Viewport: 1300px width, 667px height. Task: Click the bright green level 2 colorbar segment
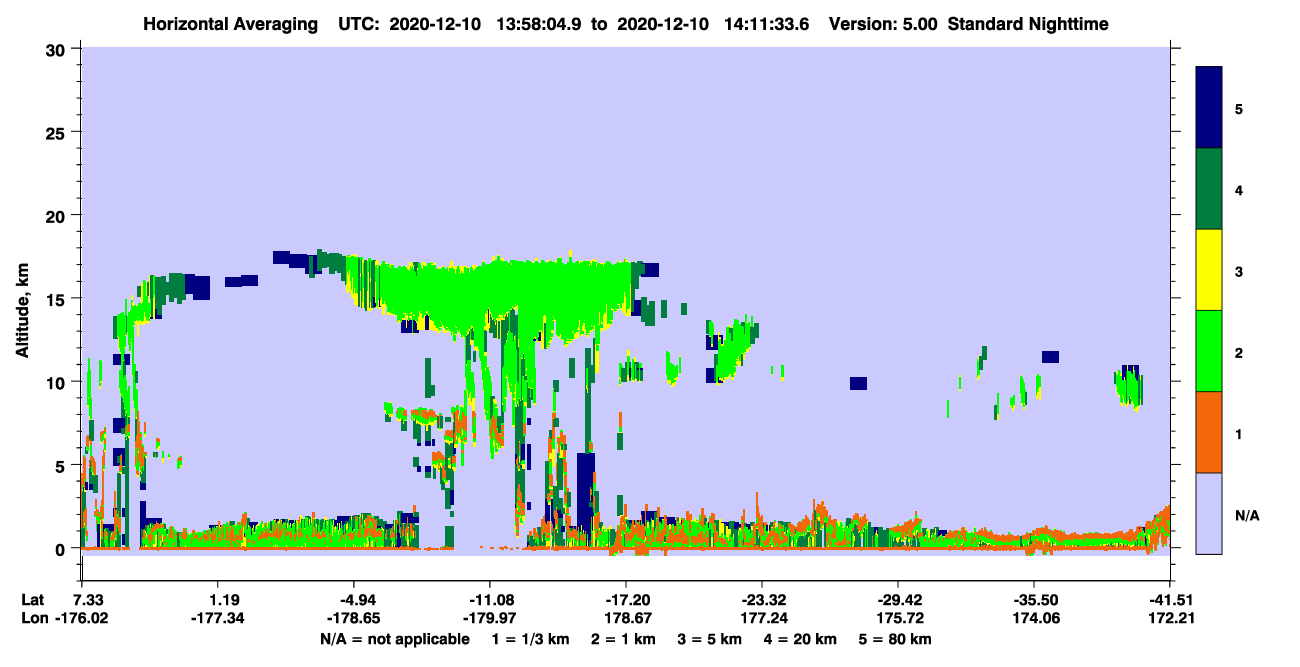click(1209, 351)
